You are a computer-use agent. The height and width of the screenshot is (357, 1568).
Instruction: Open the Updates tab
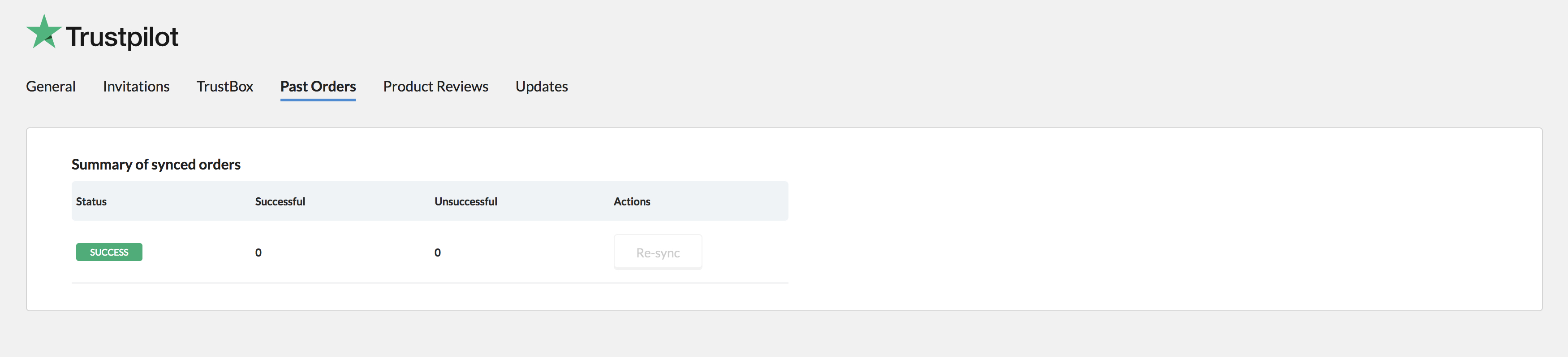click(542, 87)
